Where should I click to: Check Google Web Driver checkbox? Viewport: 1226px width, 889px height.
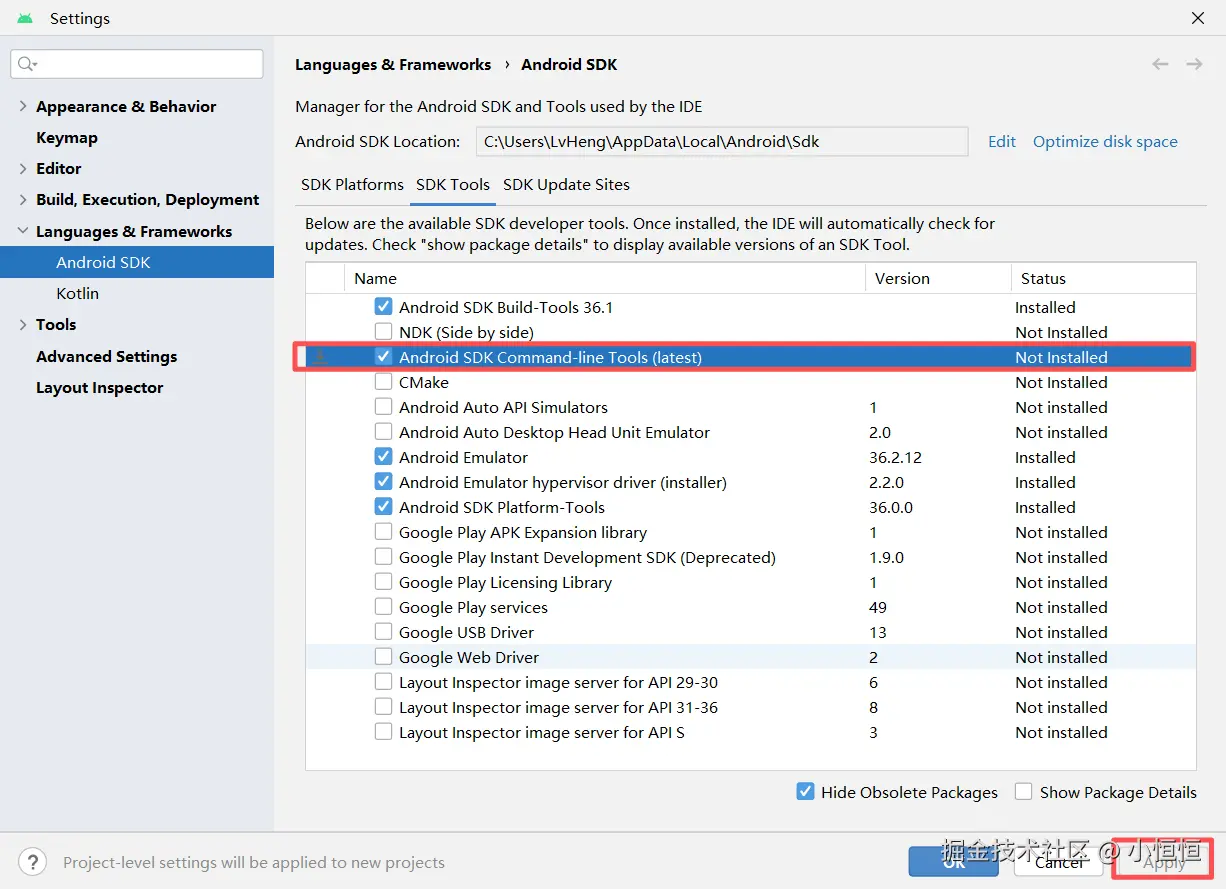pos(383,657)
